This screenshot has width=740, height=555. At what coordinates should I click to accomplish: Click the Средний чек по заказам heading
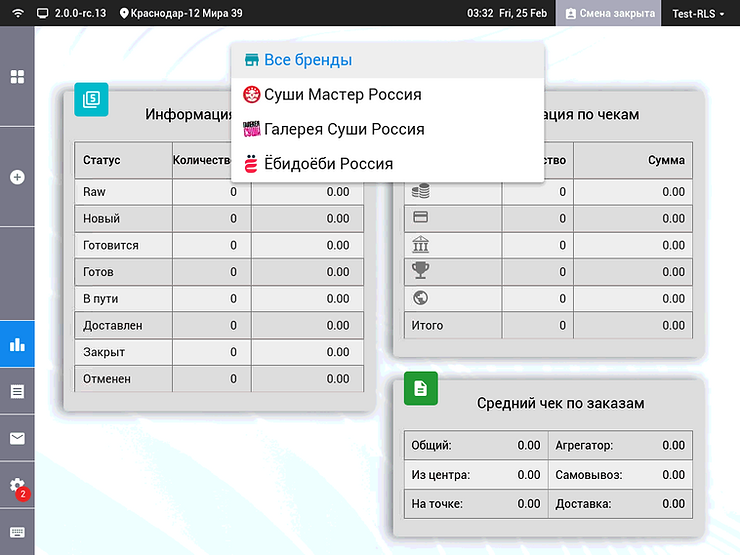[x=560, y=404]
